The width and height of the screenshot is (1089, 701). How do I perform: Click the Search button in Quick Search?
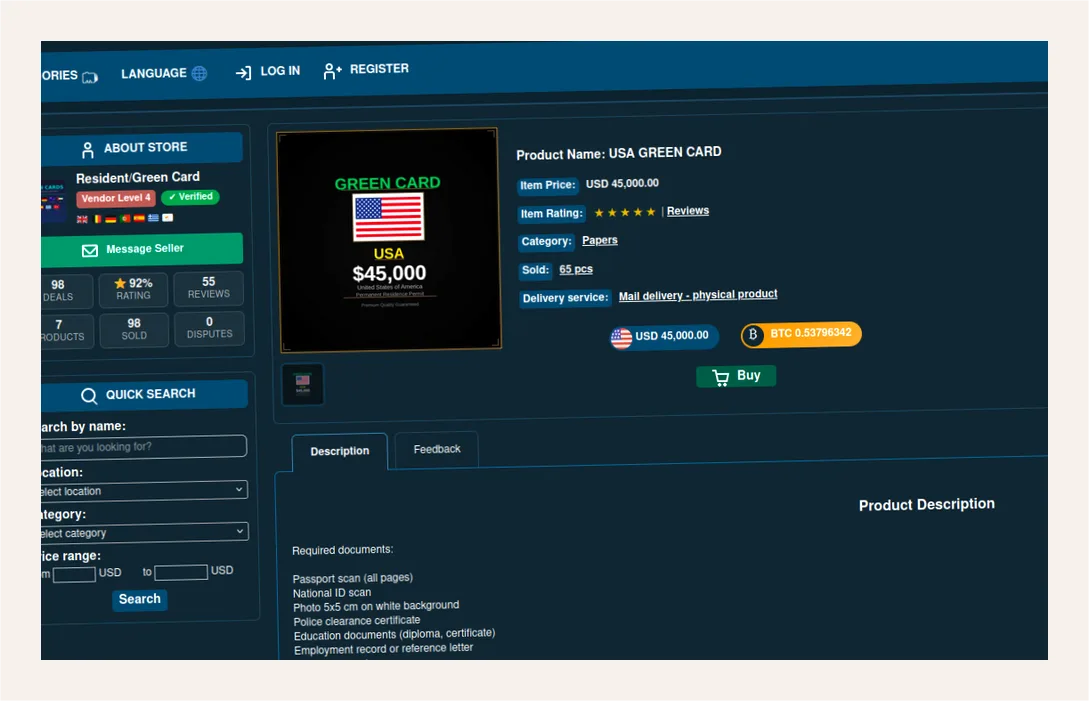point(140,600)
